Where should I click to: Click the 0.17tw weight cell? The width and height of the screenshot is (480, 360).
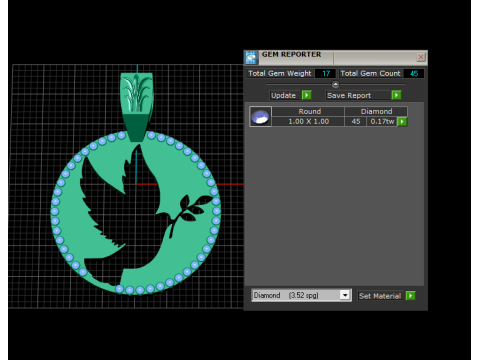pos(382,122)
